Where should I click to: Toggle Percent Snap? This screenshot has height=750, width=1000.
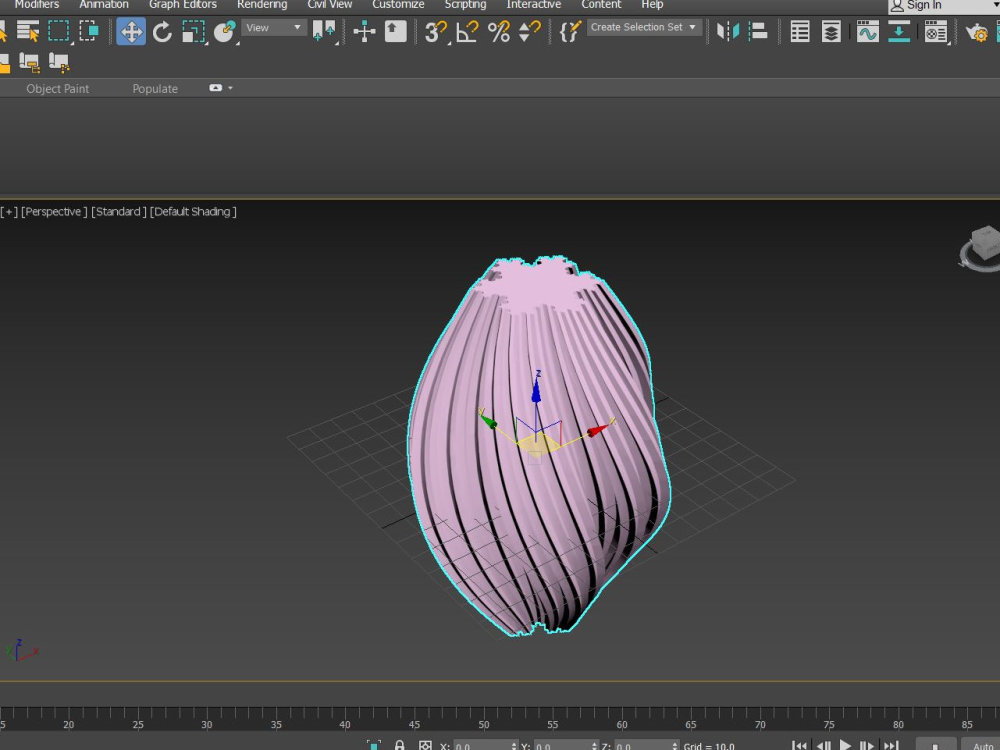click(x=498, y=31)
